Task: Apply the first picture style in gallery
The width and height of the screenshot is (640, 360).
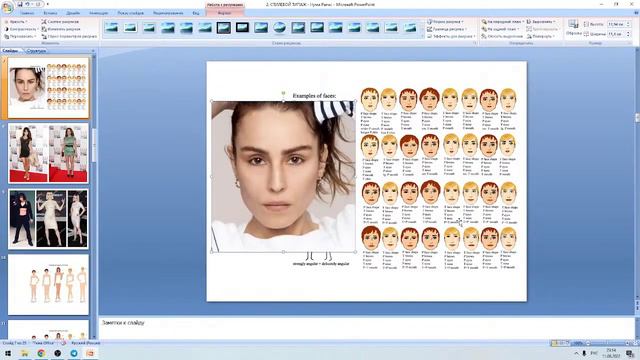Action: point(111,27)
